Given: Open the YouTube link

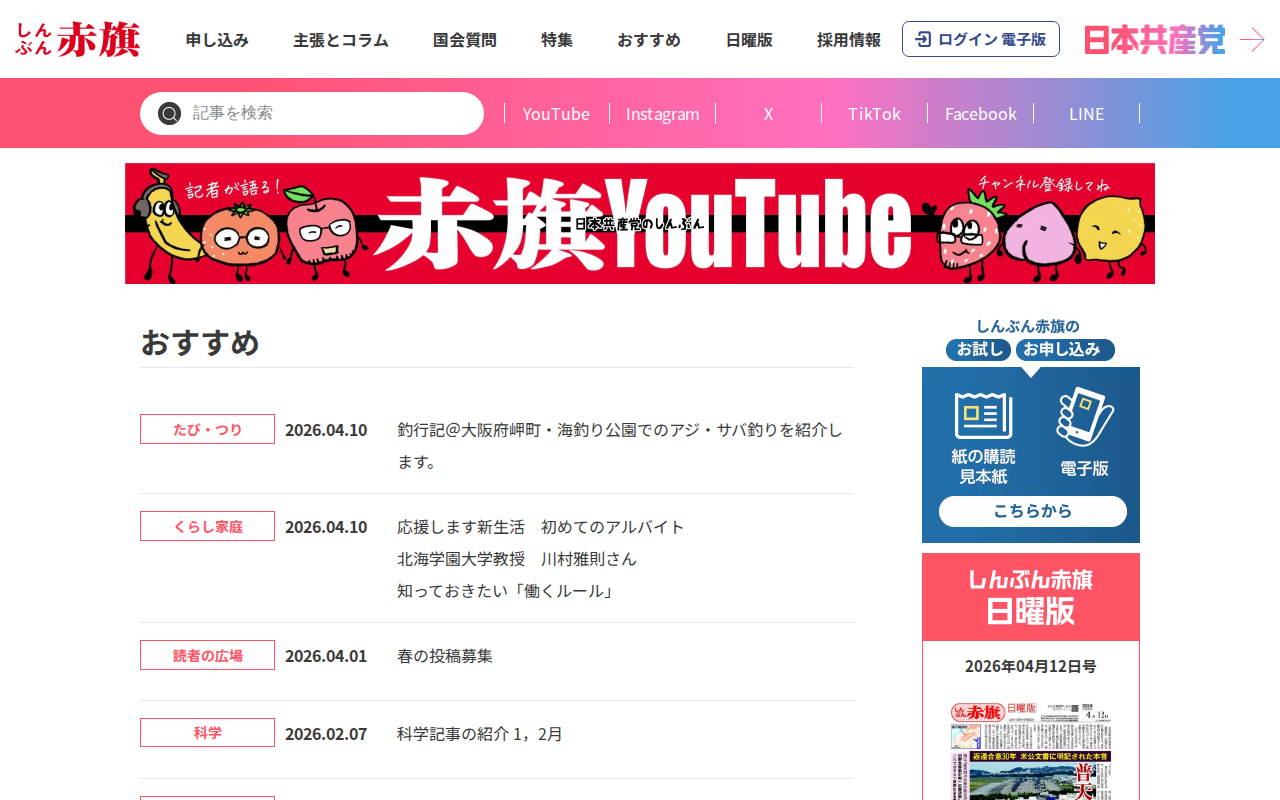Looking at the screenshot, I should point(556,113).
